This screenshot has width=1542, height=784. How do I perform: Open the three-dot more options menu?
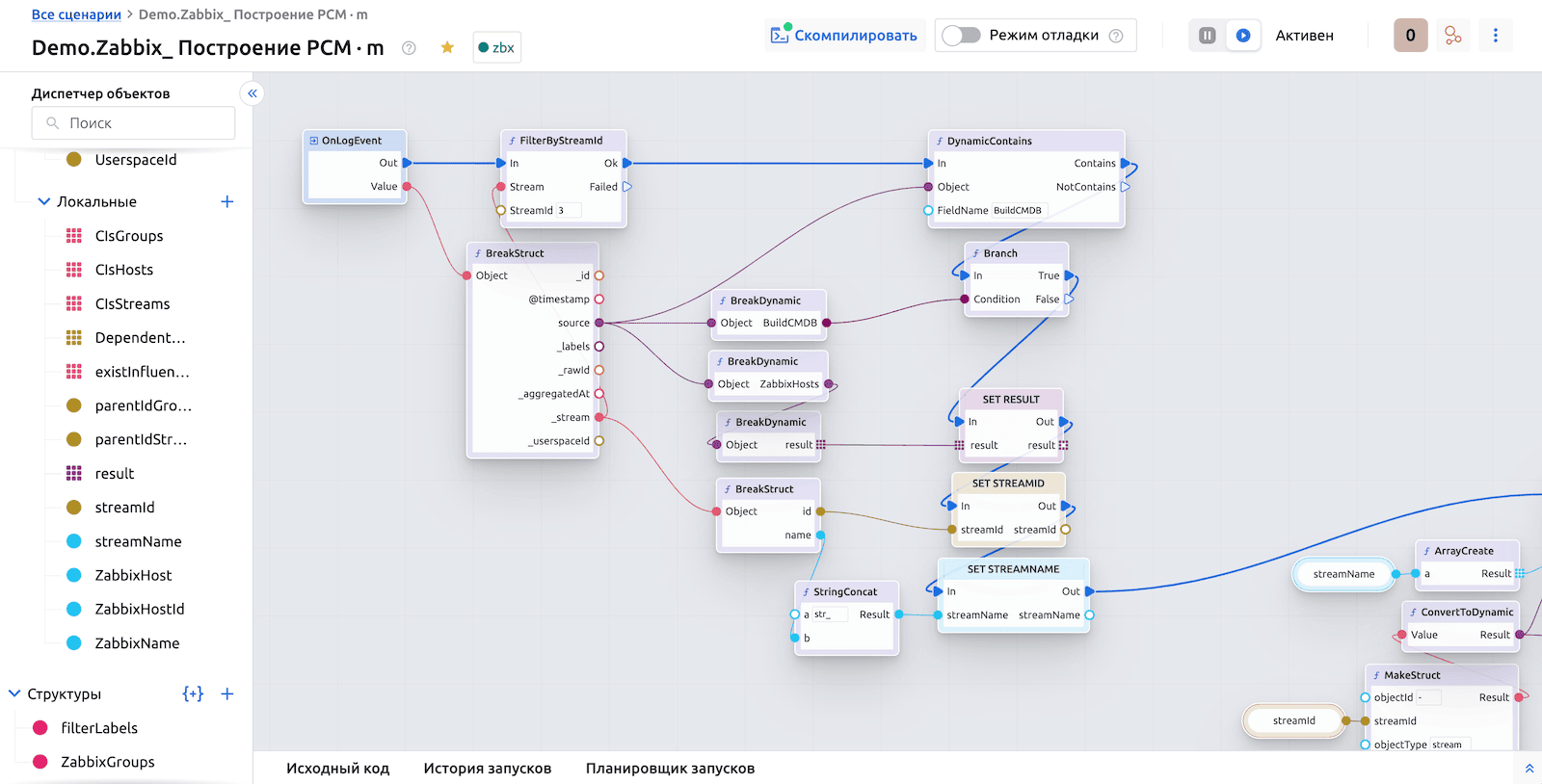1495,36
